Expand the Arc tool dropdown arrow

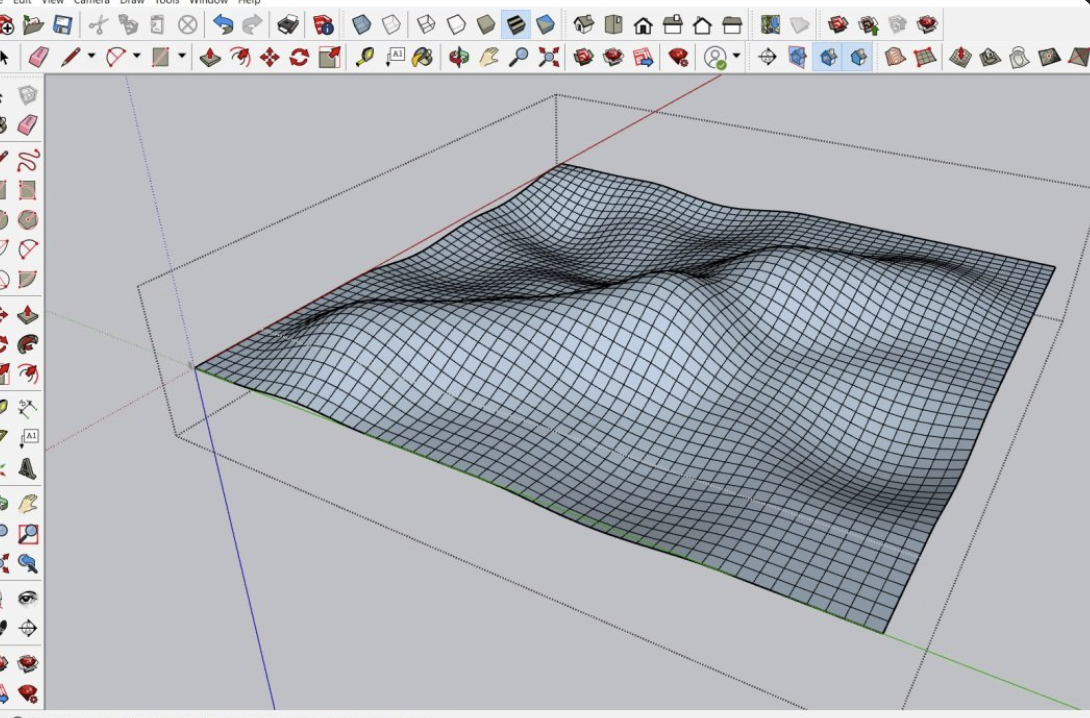(x=136, y=57)
